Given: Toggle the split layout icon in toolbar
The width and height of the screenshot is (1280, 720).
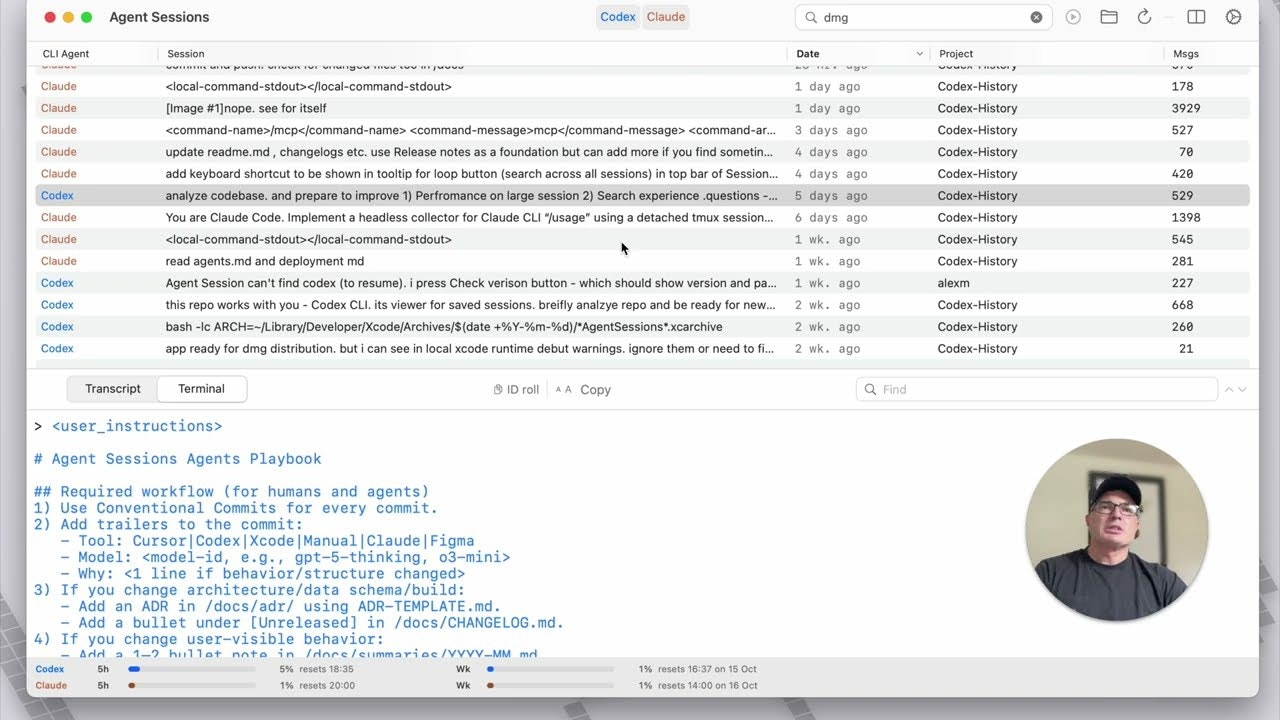Looking at the screenshot, I should pyautogui.click(x=1196, y=17).
